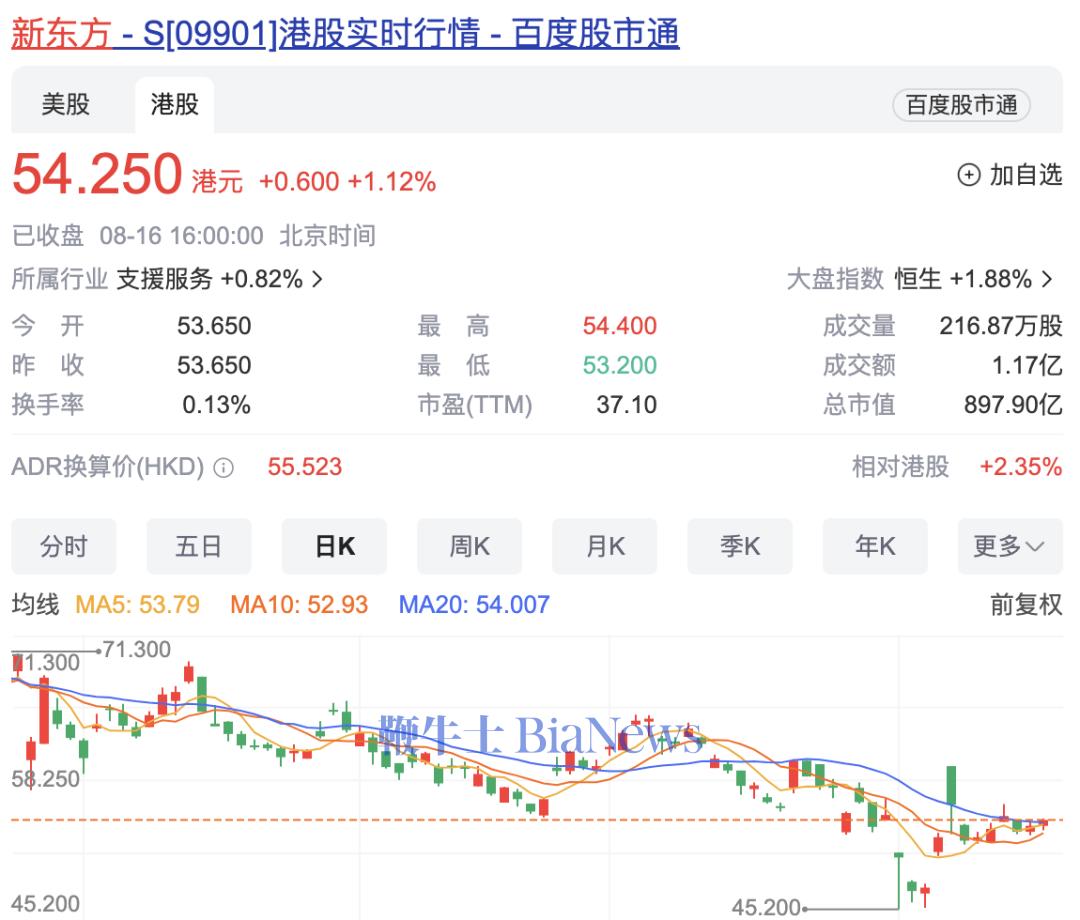Click the 百度股市通 button
1080x920 pixels.
[x=961, y=105]
